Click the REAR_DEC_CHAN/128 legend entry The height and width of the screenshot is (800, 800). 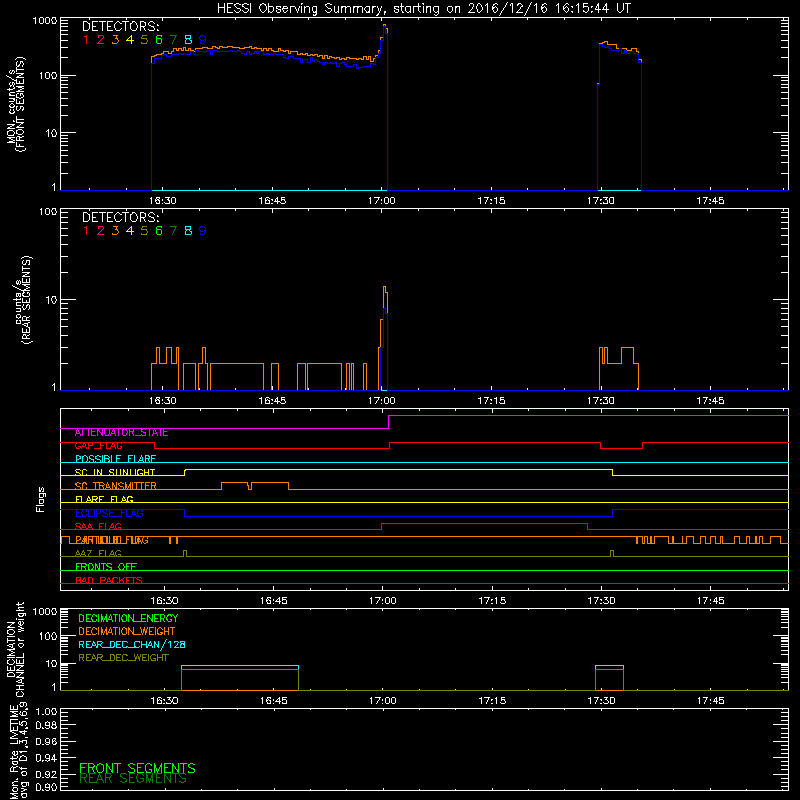(132, 645)
